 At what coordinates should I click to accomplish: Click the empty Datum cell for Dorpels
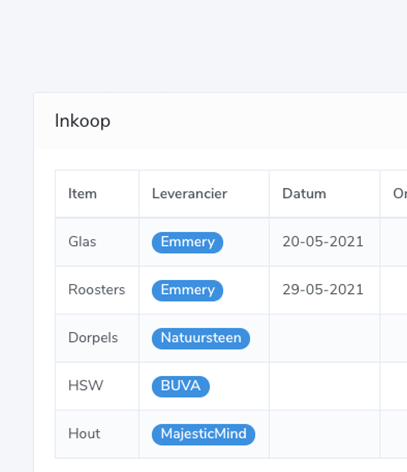[x=324, y=338]
